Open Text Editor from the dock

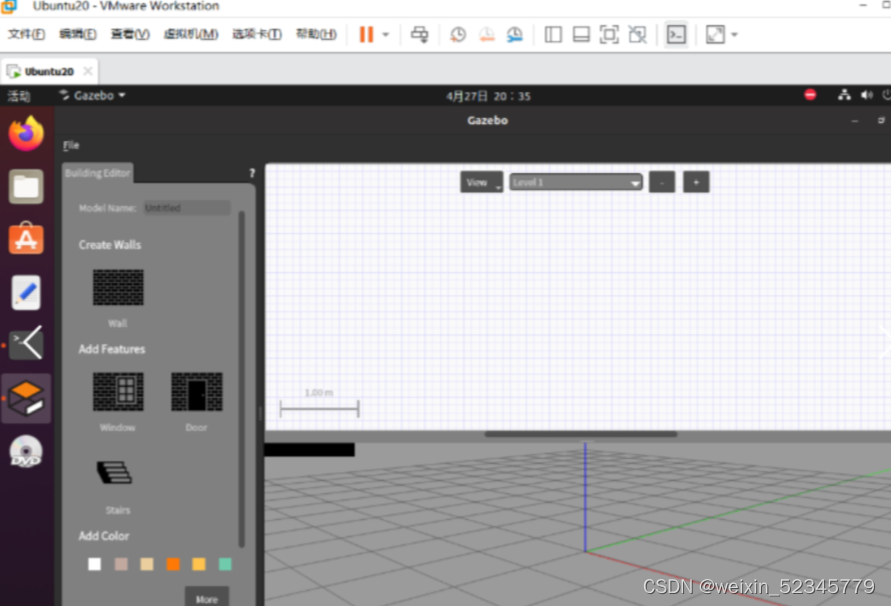click(x=26, y=292)
